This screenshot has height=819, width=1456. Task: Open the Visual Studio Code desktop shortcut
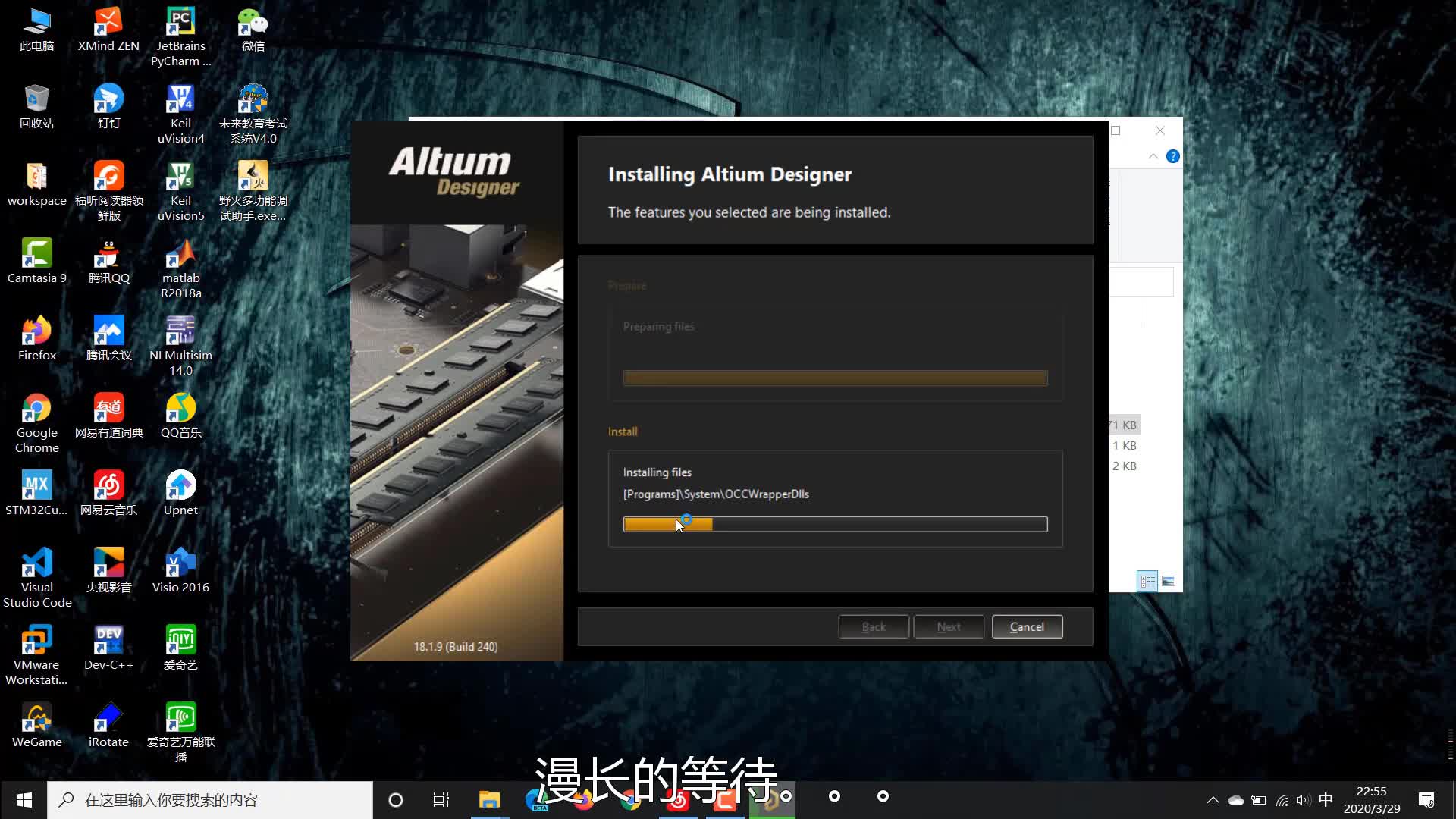click(x=36, y=578)
